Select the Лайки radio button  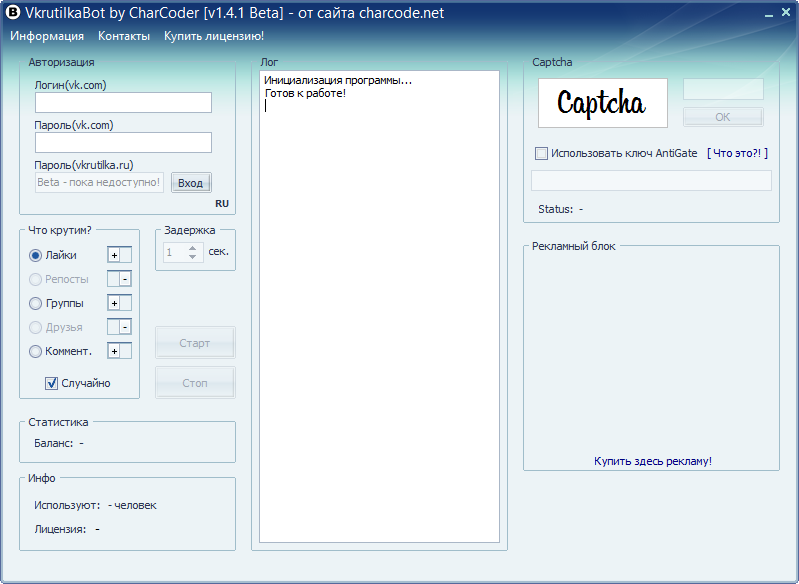pos(35,255)
